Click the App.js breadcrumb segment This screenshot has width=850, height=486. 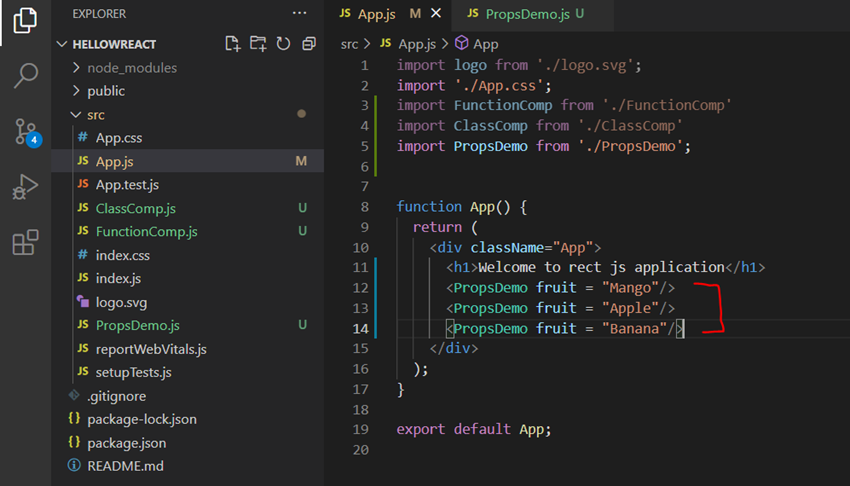(x=408, y=44)
